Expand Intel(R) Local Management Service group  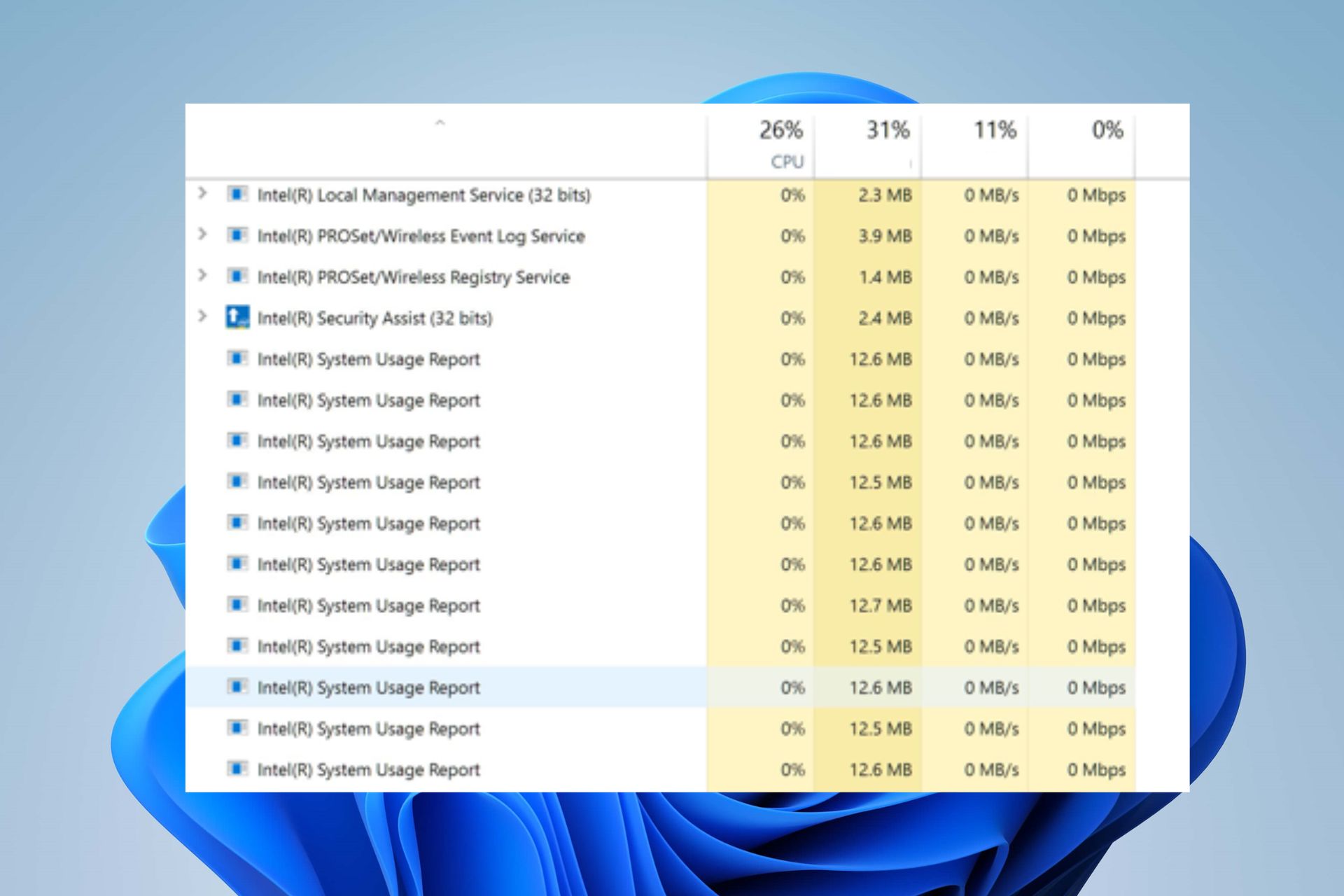coord(202,192)
